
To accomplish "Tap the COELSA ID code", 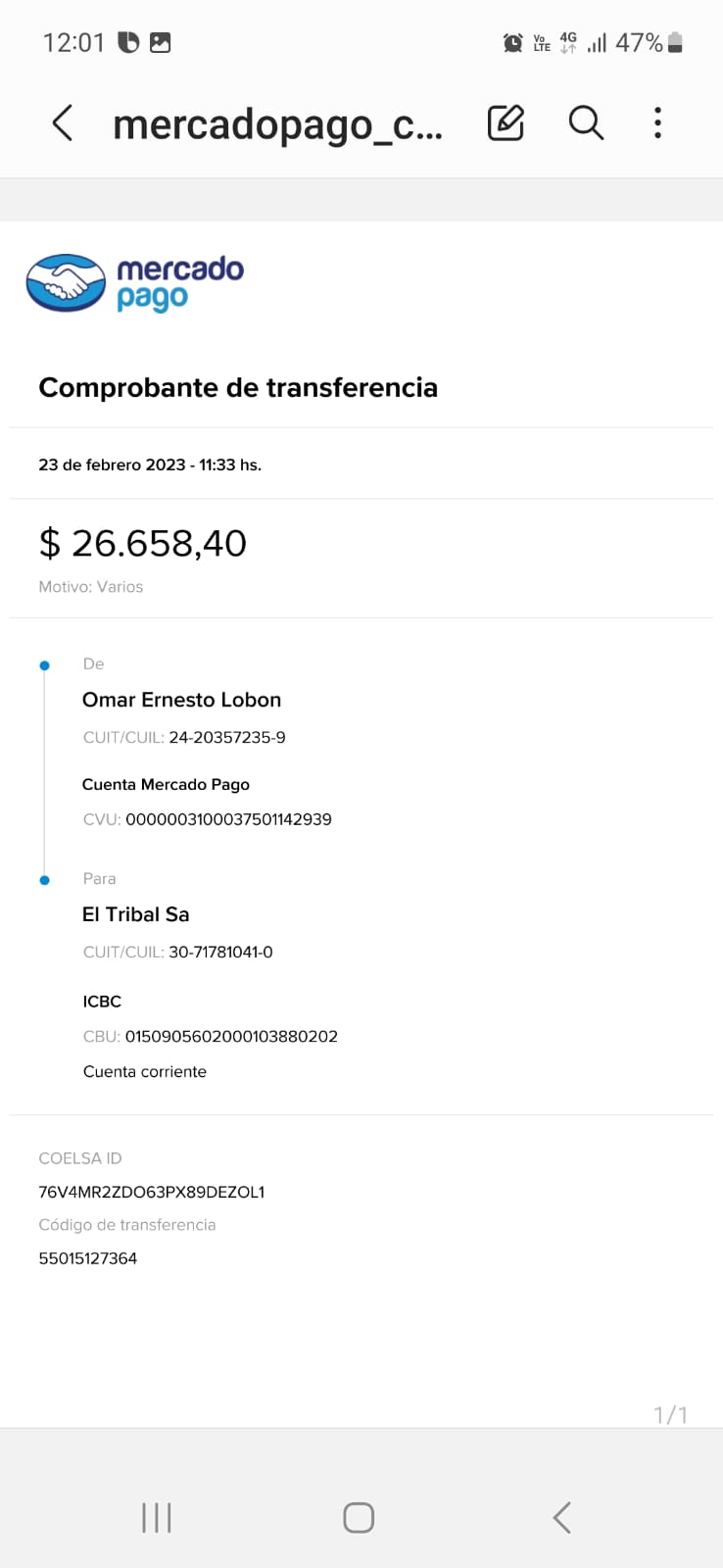I will pyautogui.click(x=152, y=1193).
